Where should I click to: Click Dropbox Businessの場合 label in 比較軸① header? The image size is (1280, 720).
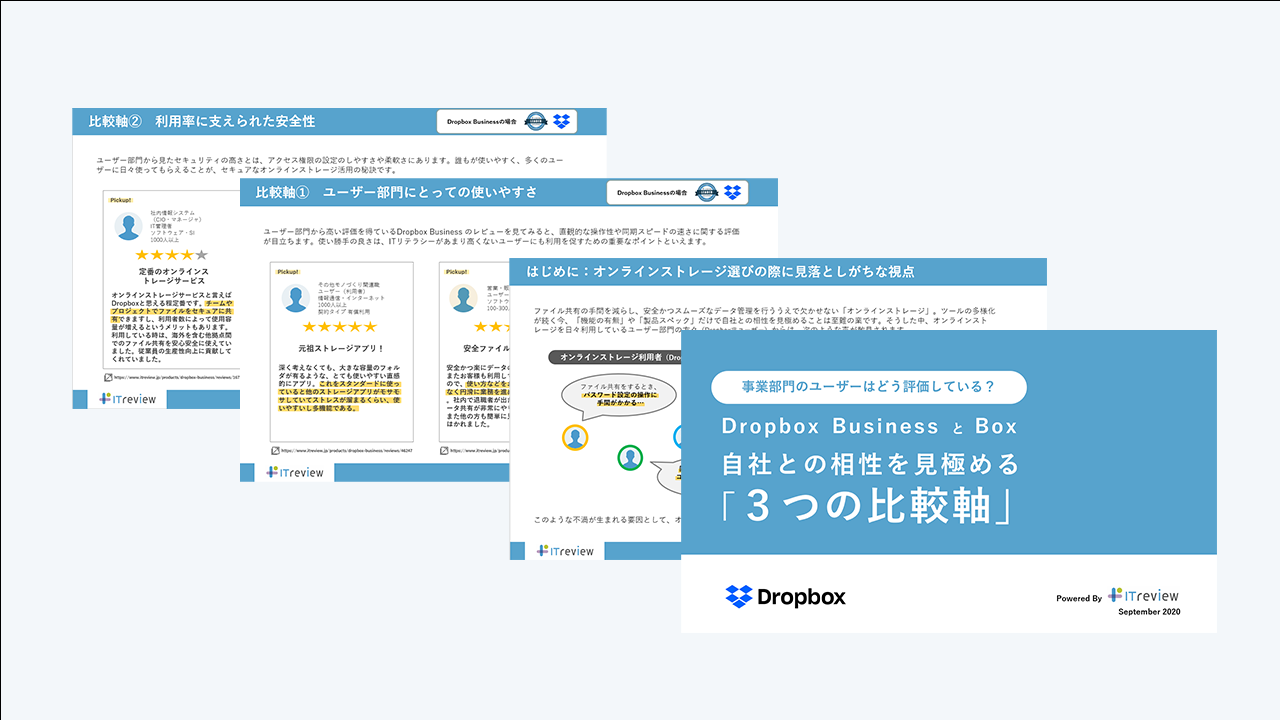[x=652, y=192]
